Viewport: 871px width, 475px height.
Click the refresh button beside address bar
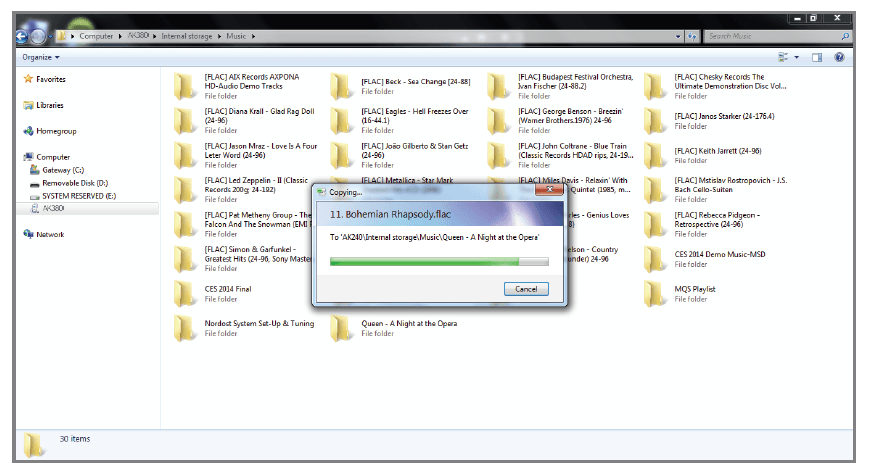(x=691, y=36)
